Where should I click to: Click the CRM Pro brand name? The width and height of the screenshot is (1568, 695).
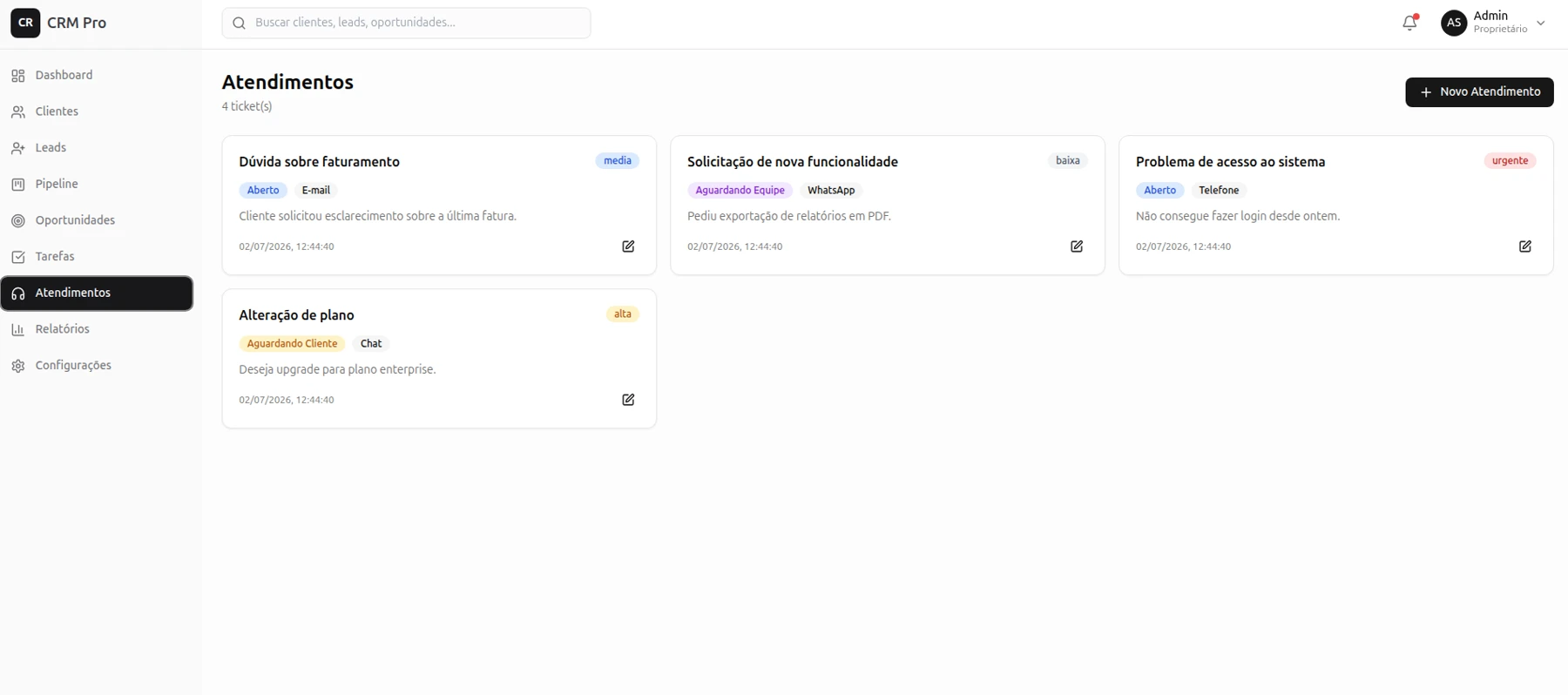point(77,23)
